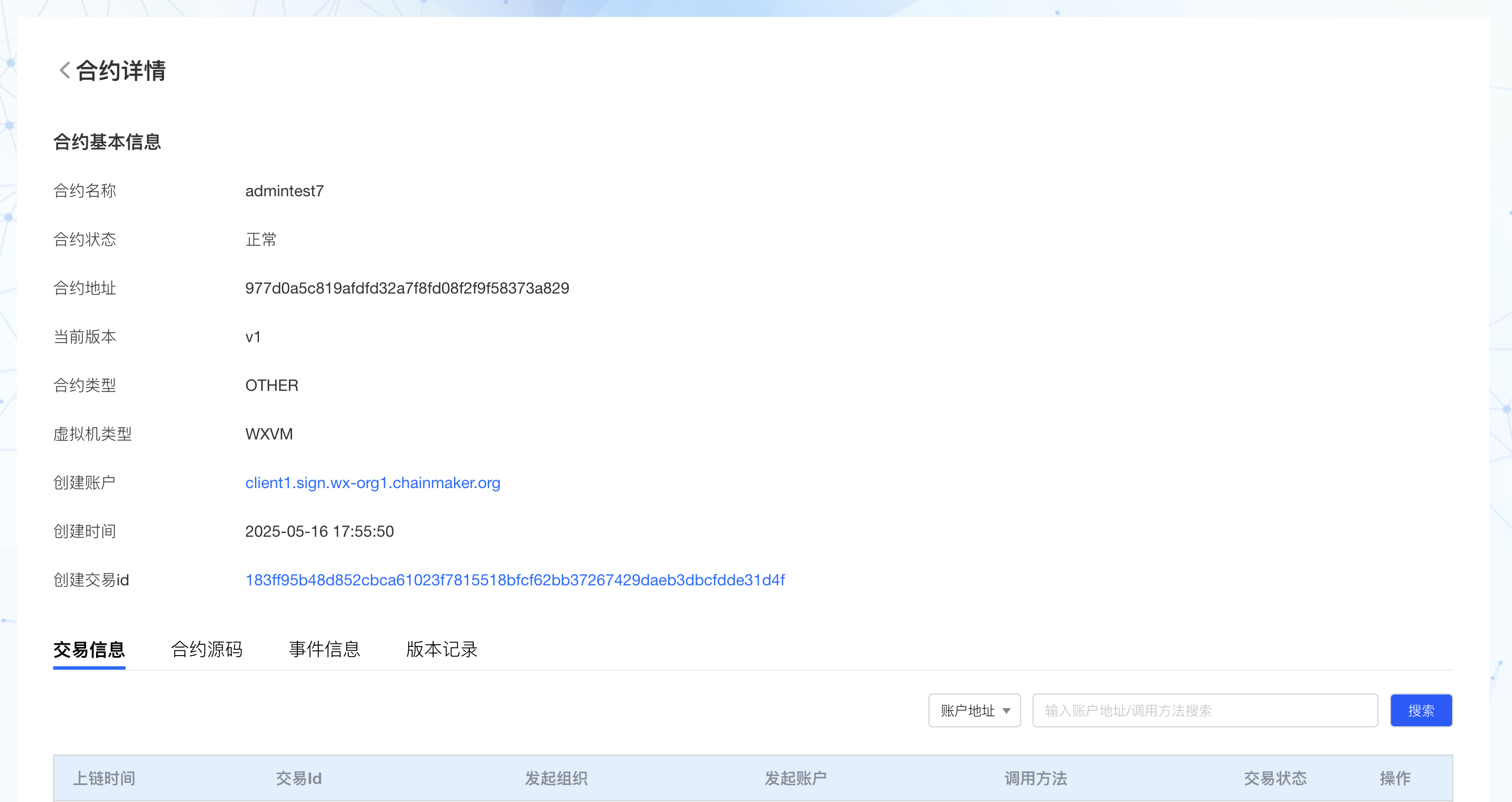Click the 合约地址 field label
Viewport: 1512px width, 802px height.
pos(84,288)
